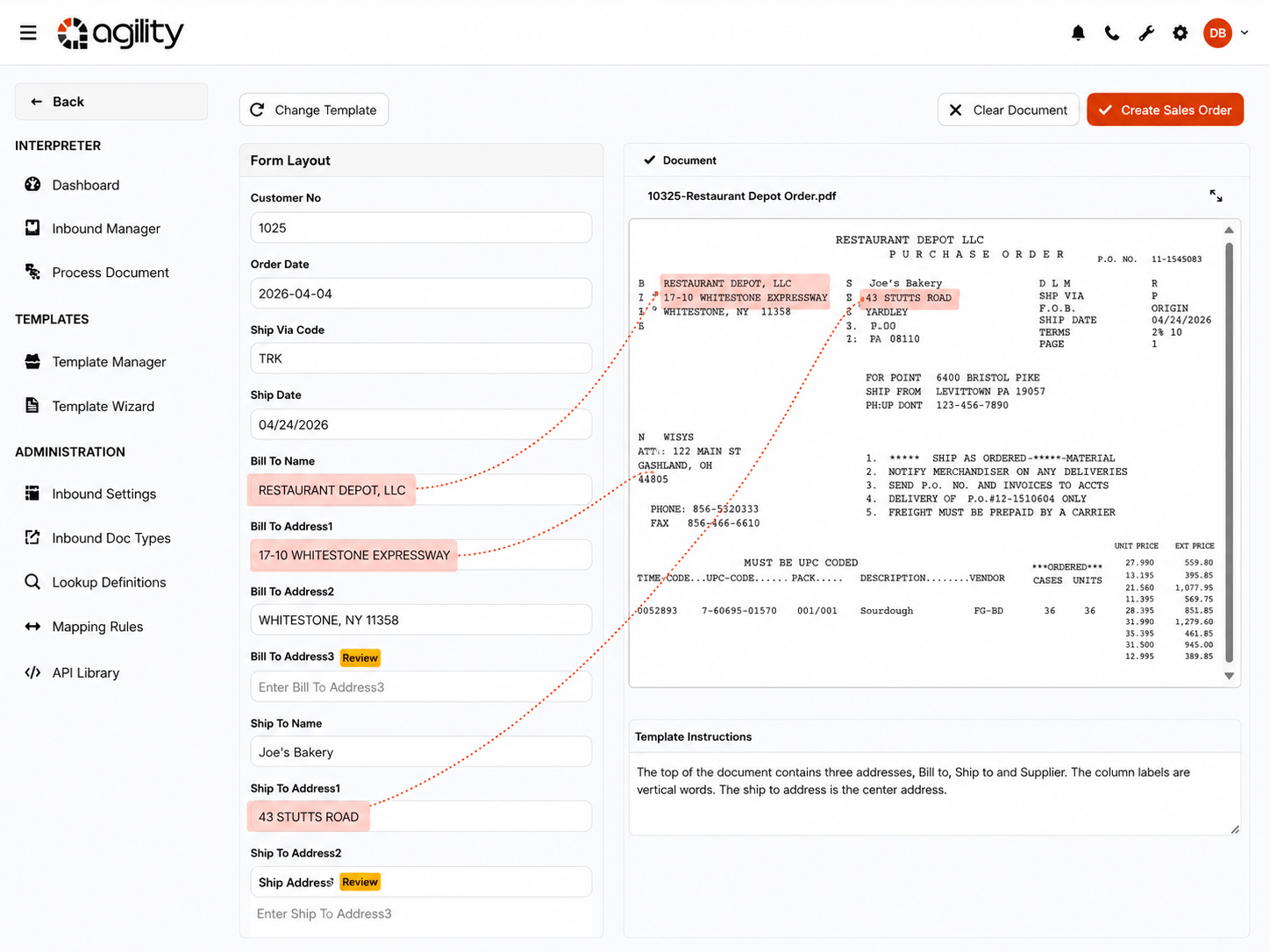
Task: Go back using the Back button
Action: pyautogui.click(x=111, y=102)
